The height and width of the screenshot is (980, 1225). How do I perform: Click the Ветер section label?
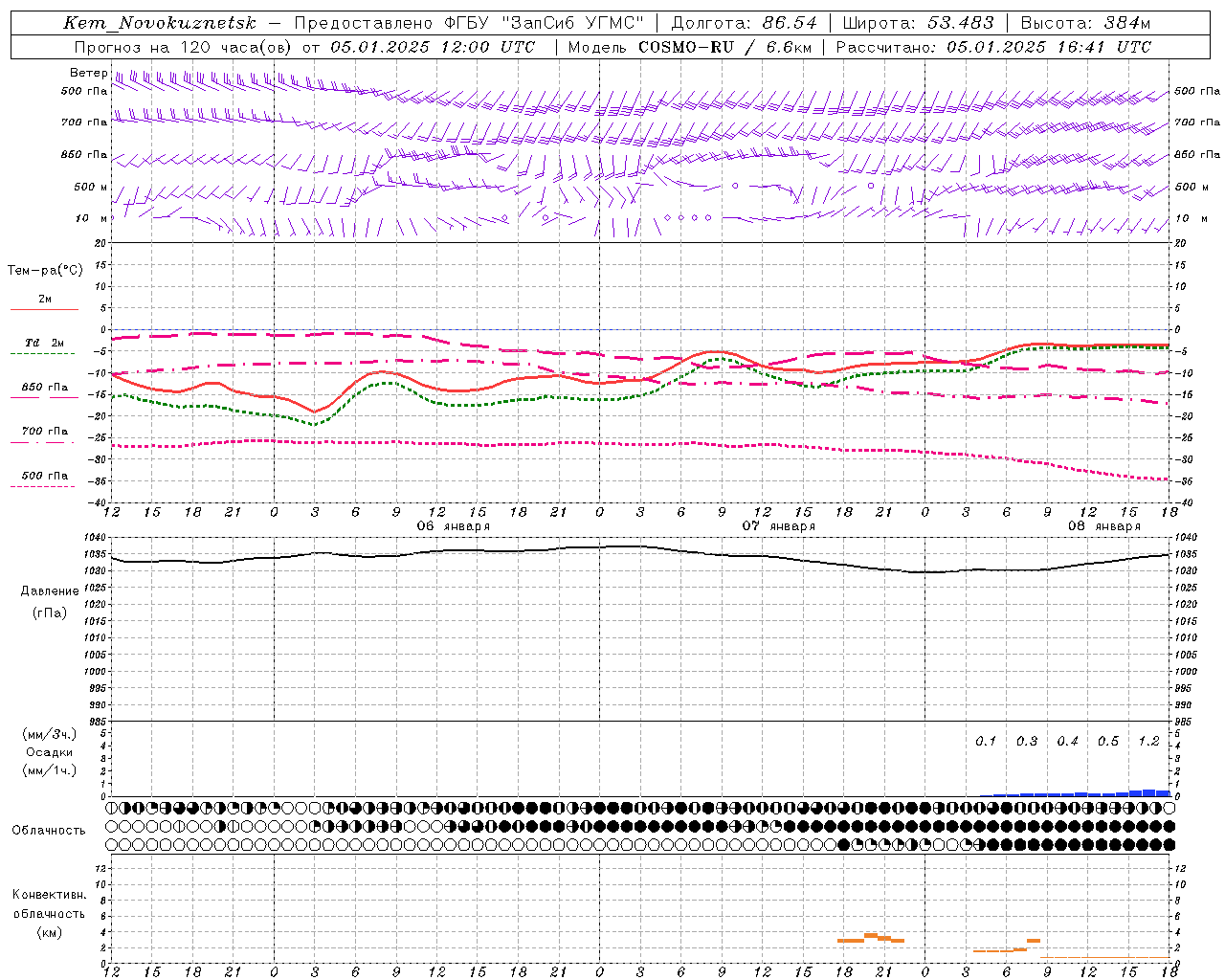(x=88, y=73)
